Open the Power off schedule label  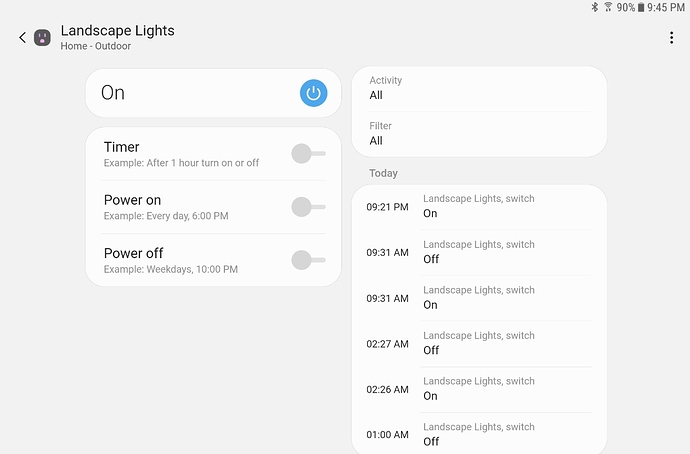[133, 253]
